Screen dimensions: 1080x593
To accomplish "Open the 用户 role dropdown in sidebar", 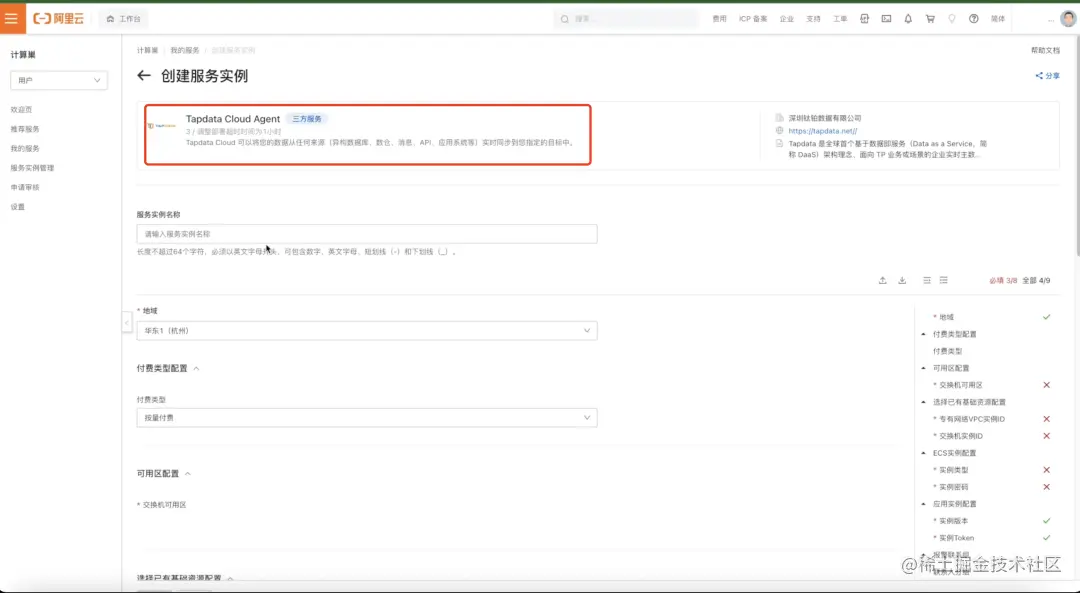I will (59, 81).
